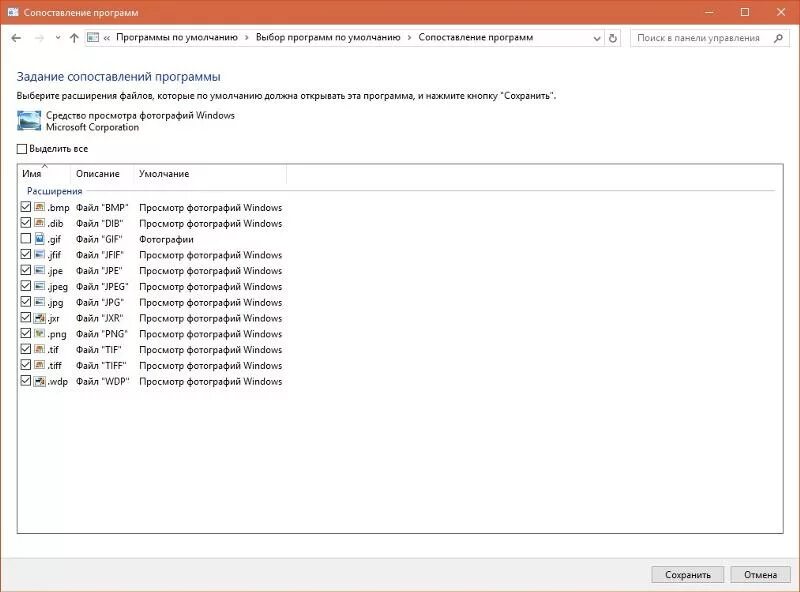The image size is (800, 592).
Task: Select the 'Файл "WDP"' description cell
Action: pyautogui.click(x=103, y=381)
